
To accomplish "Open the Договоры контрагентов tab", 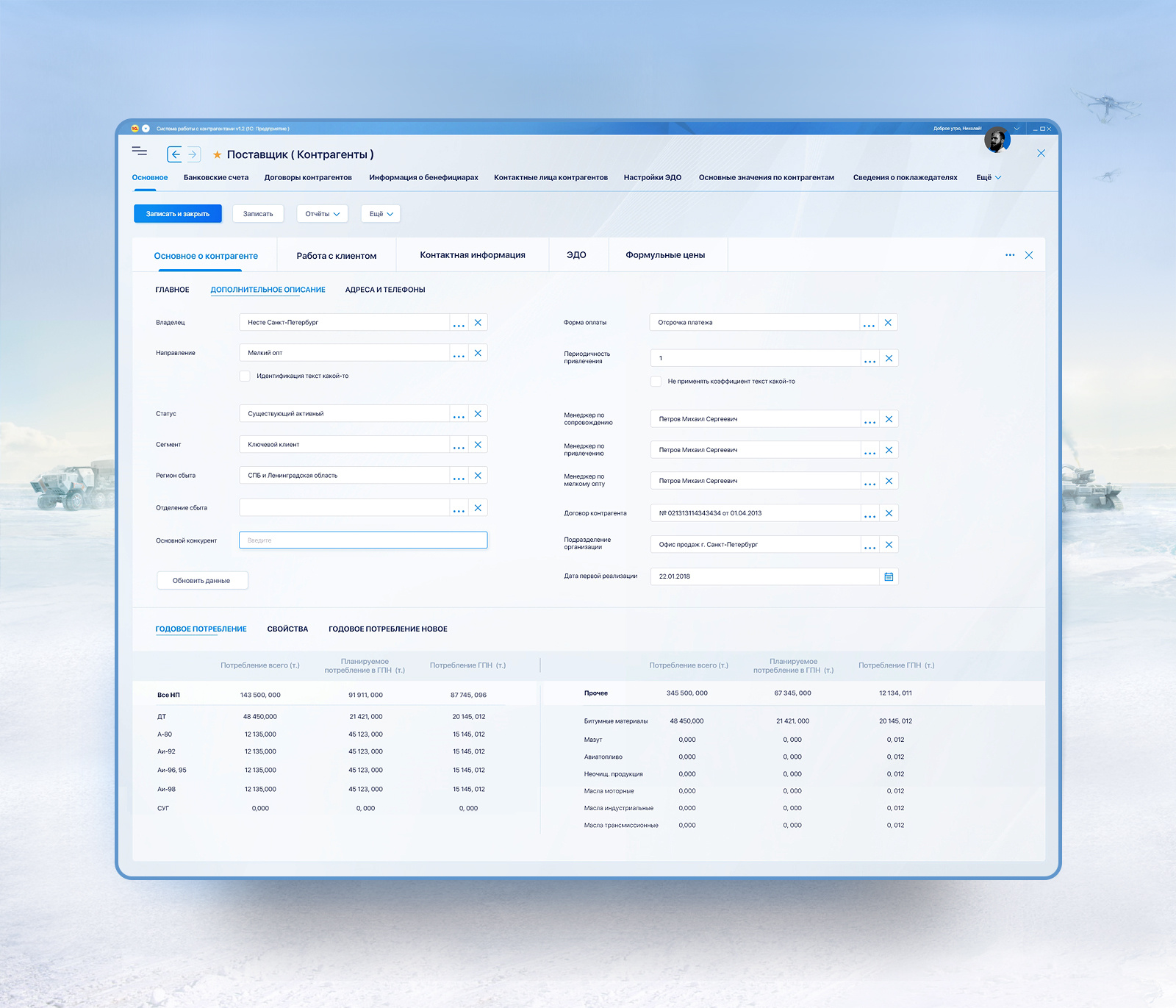I will (x=308, y=177).
